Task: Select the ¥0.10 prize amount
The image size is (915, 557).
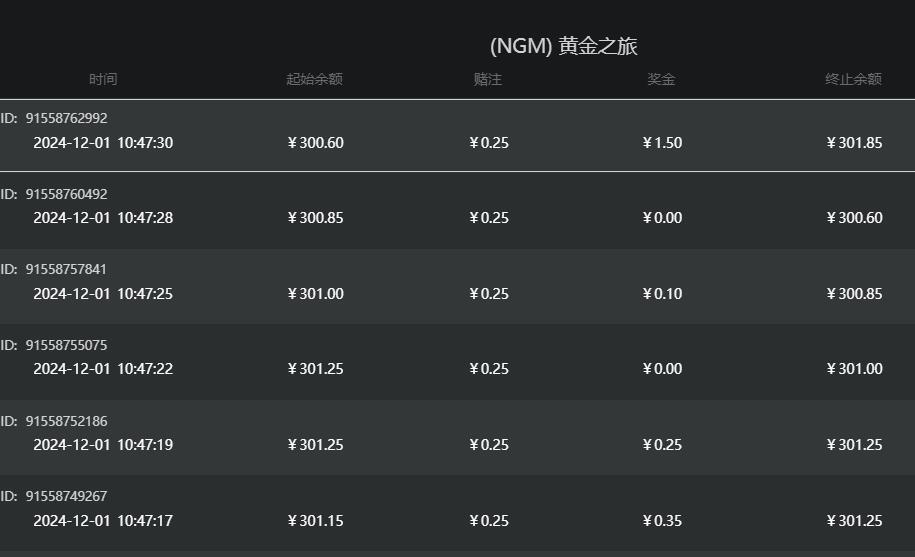Action: coord(662,294)
